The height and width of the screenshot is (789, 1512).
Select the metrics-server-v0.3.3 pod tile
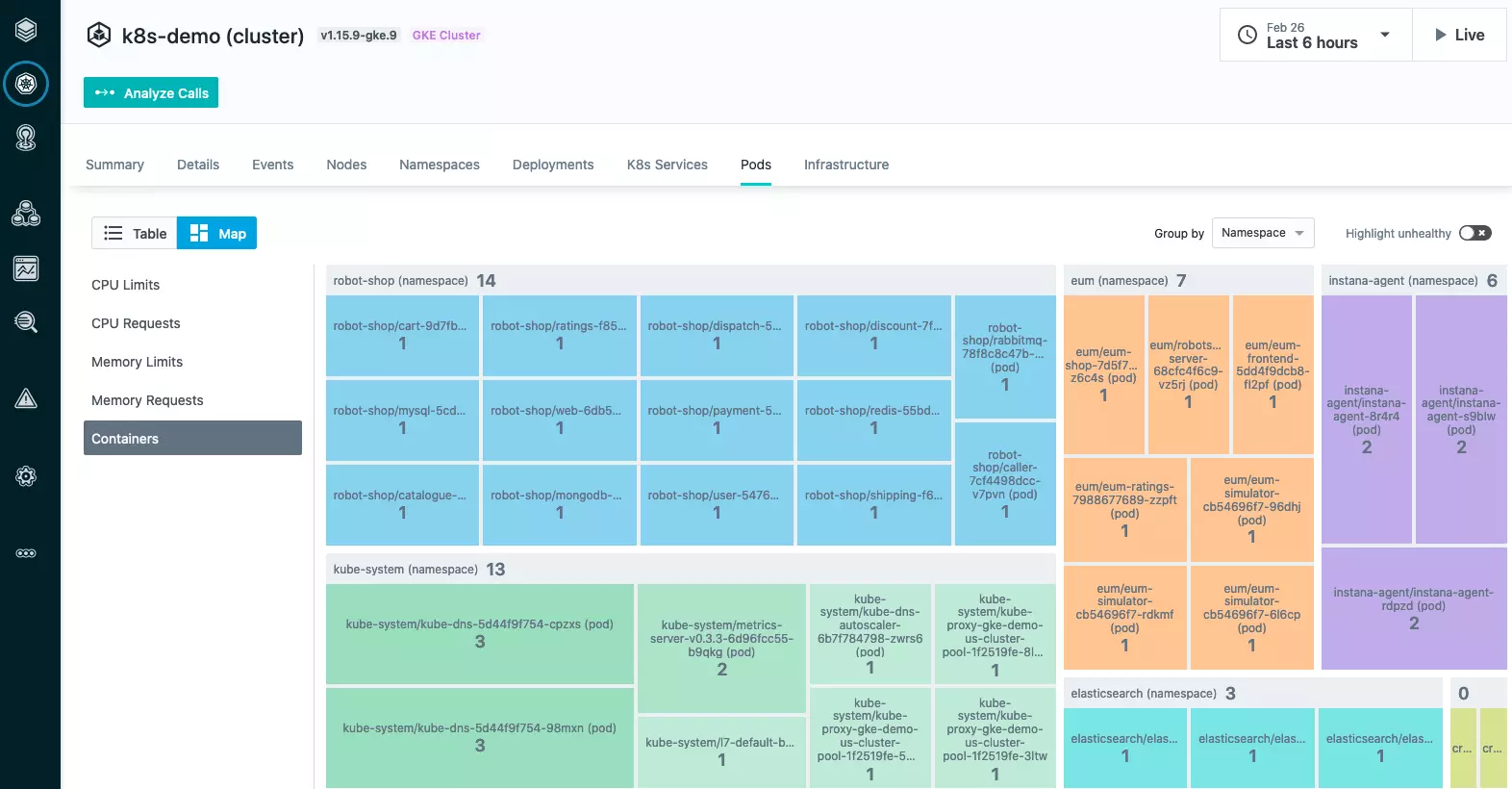(x=721, y=648)
